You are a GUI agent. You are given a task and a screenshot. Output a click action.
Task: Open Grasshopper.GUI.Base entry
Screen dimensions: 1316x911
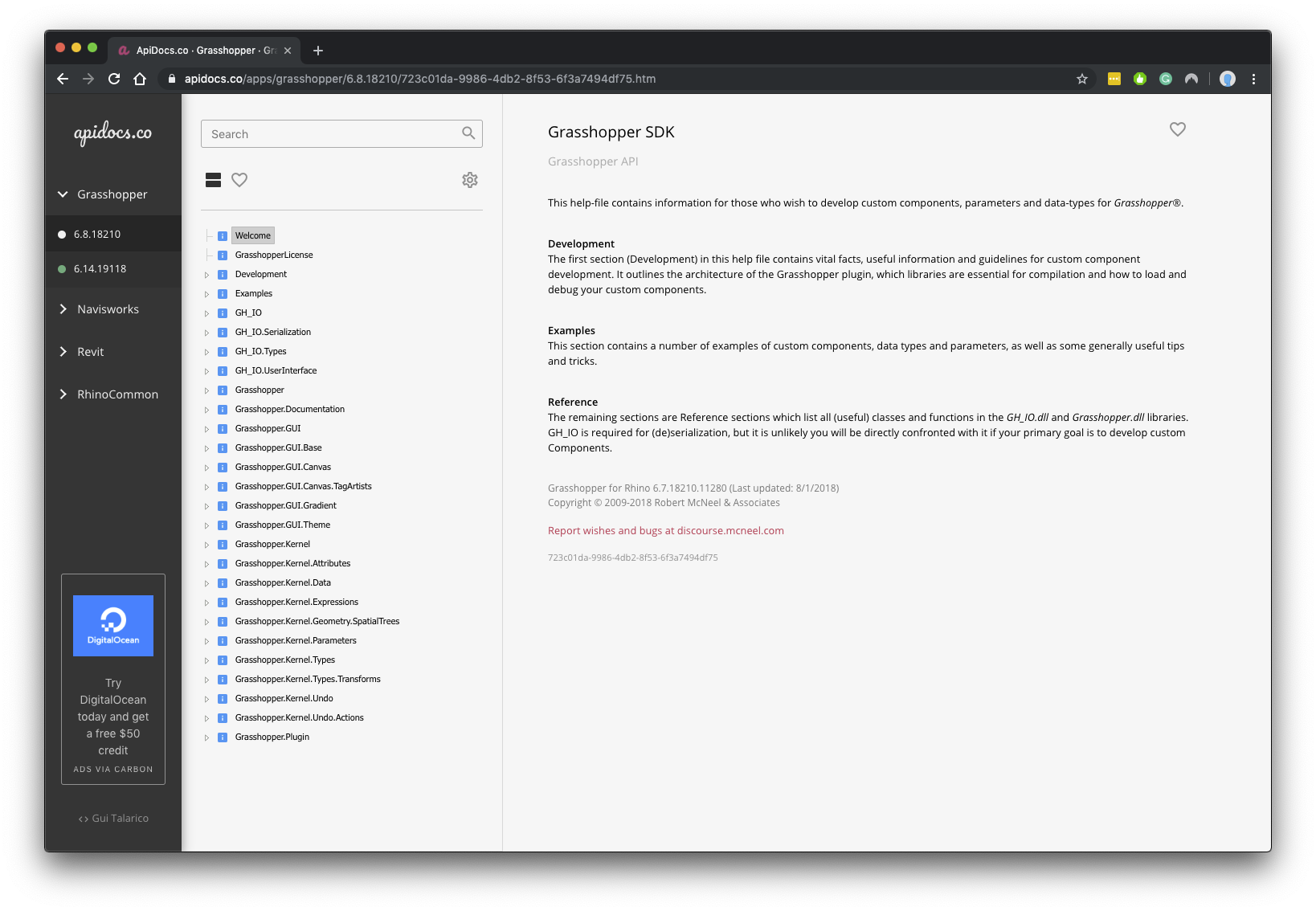point(279,447)
